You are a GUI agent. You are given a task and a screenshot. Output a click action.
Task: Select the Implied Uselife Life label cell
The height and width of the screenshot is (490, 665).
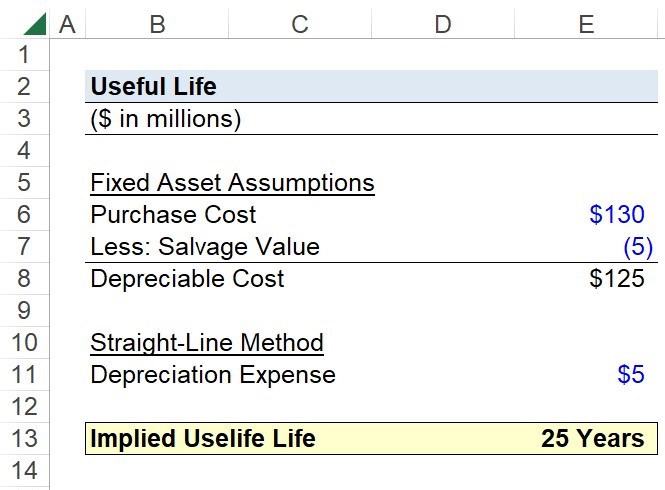coord(203,439)
